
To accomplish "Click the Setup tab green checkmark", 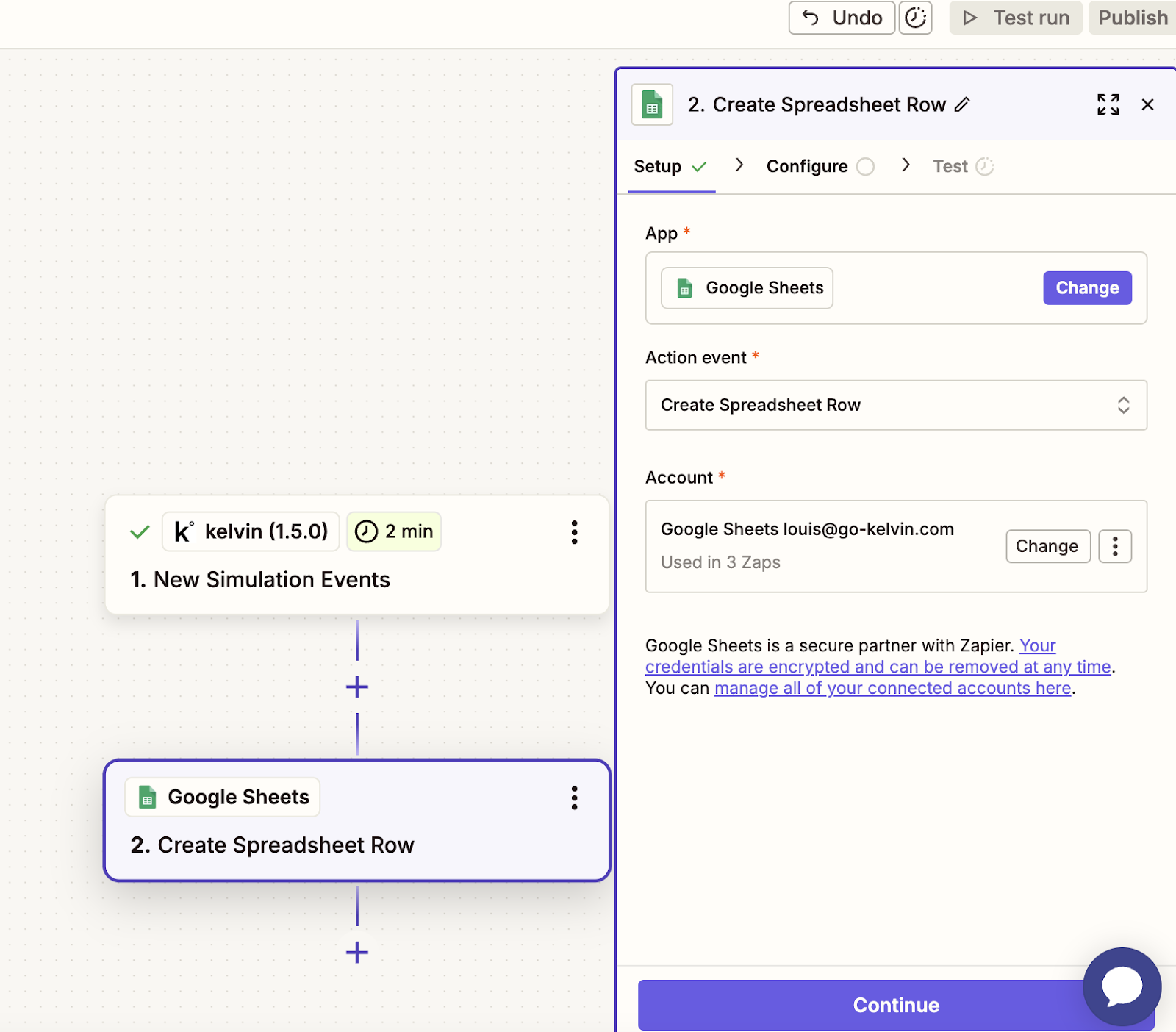I will [699, 167].
